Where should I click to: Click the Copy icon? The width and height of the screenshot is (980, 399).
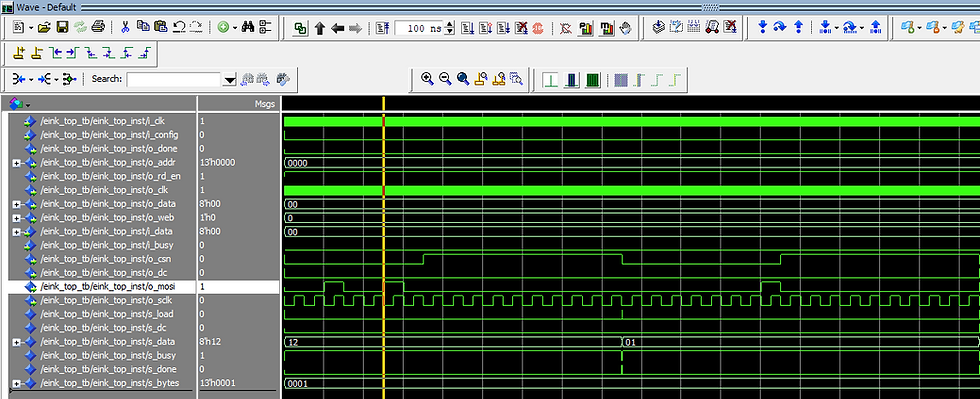point(143,27)
